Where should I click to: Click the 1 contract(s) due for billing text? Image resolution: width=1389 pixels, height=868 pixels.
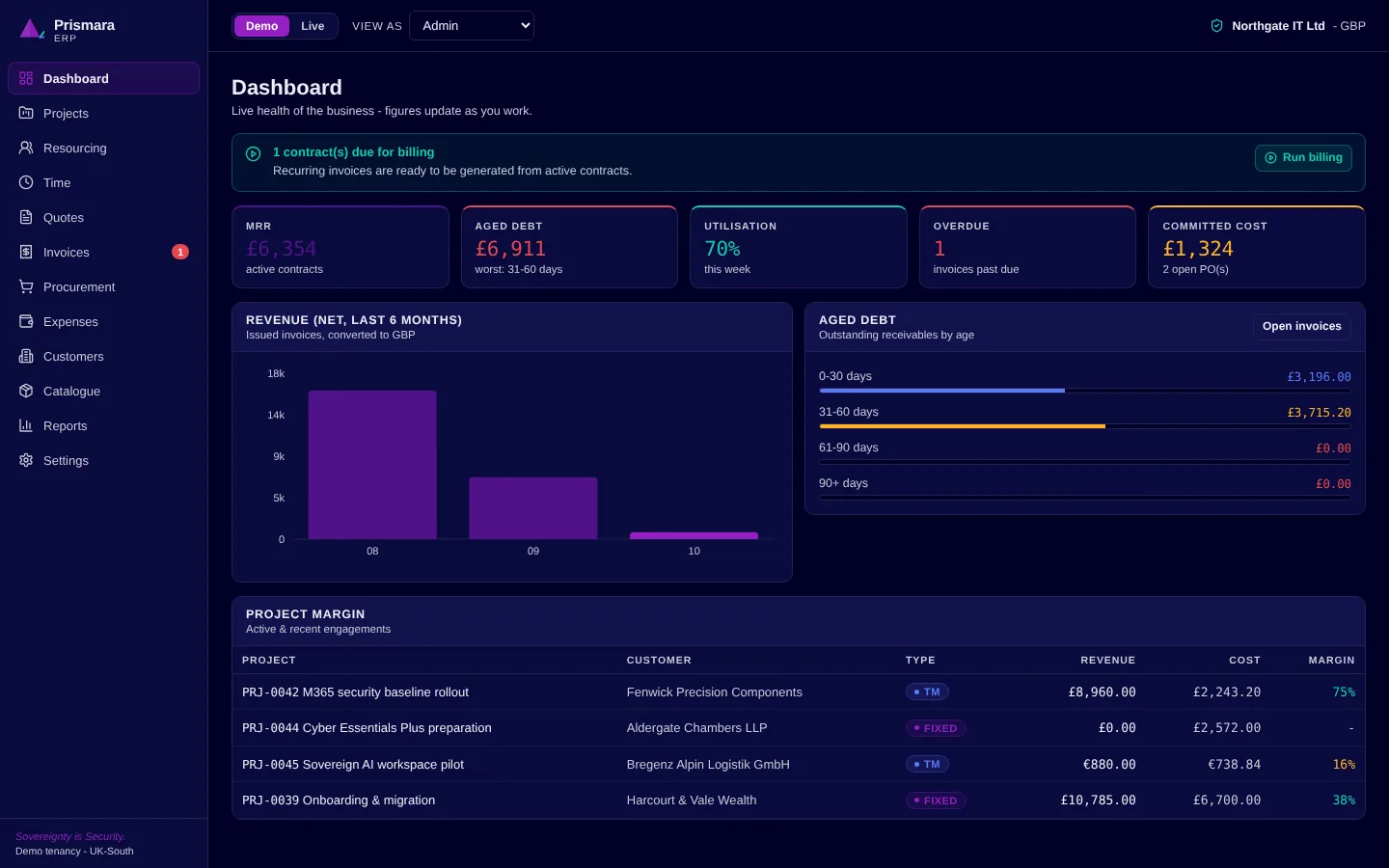[x=353, y=152]
